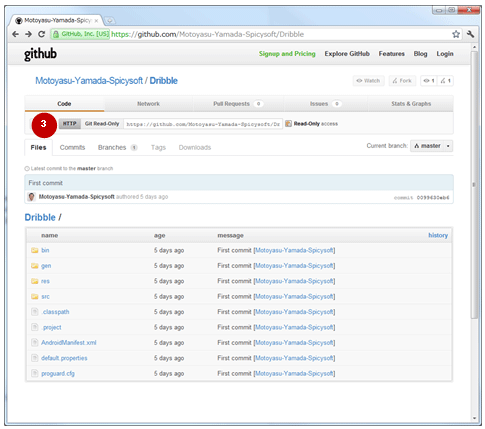The height and width of the screenshot is (429, 485).
Task: Bookmark page with the star icon
Action: 456,34
